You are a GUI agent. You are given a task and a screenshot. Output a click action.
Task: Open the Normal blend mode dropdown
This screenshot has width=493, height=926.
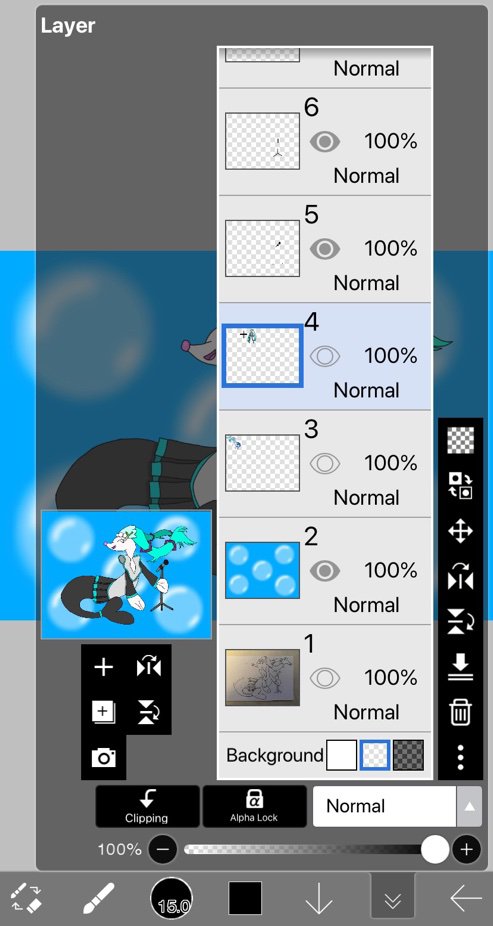click(397, 806)
